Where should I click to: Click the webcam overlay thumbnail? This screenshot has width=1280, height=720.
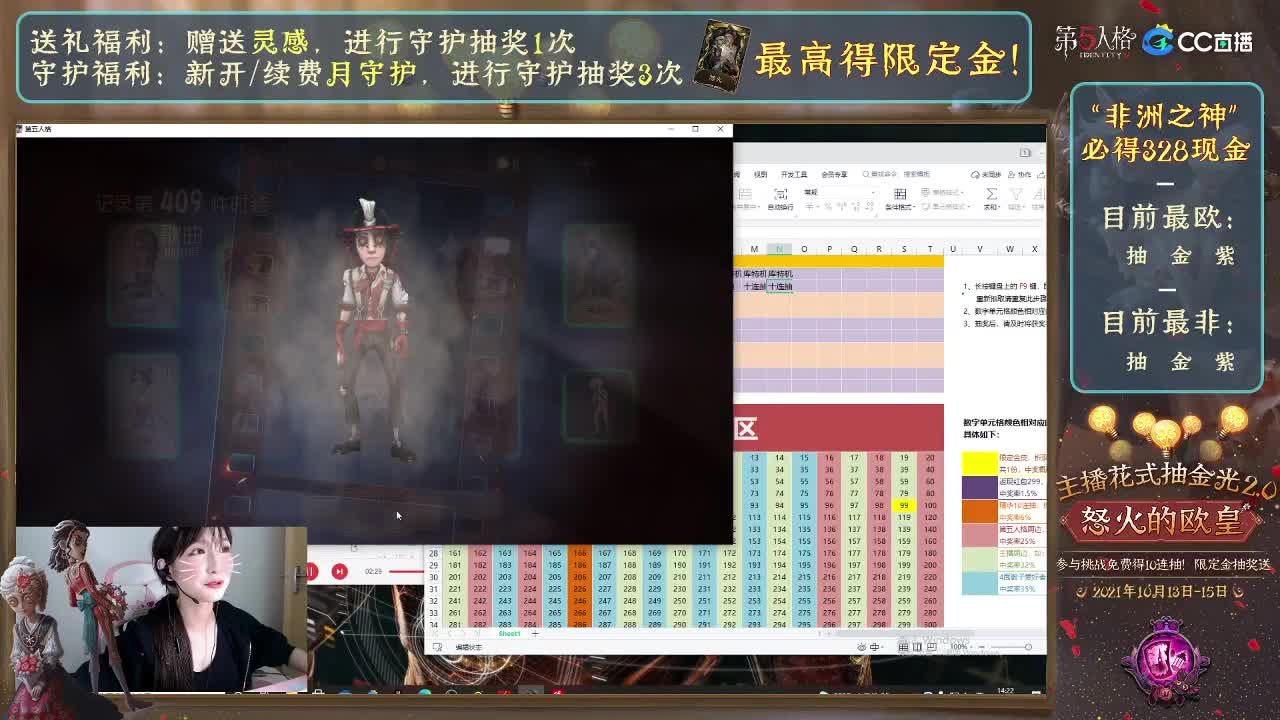click(163, 608)
